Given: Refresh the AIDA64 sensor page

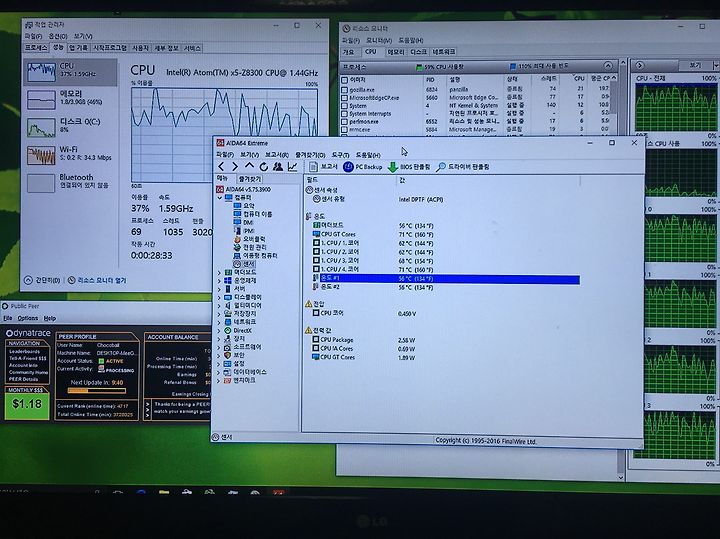Looking at the screenshot, I should (x=264, y=167).
